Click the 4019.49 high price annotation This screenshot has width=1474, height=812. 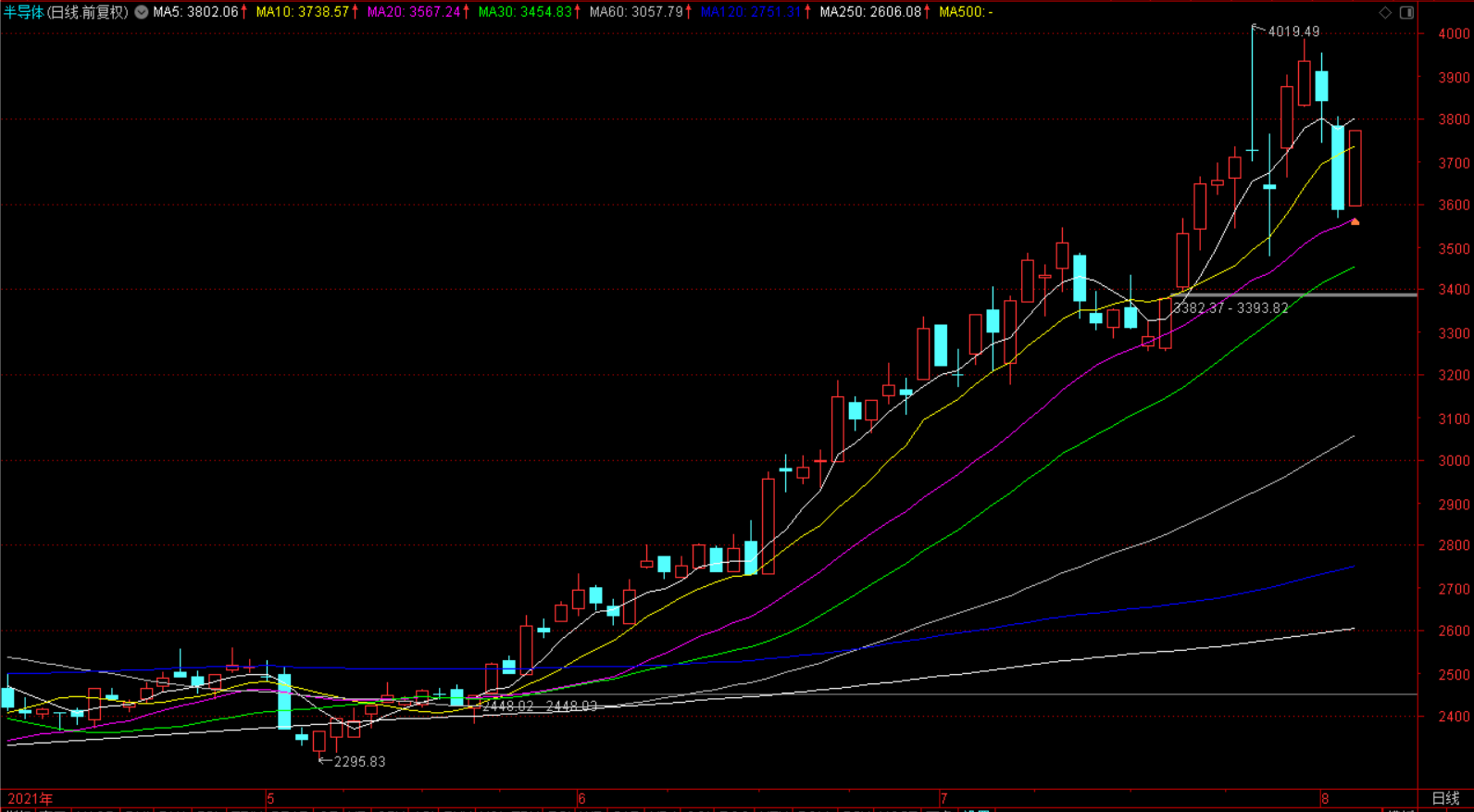[1293, 31]
